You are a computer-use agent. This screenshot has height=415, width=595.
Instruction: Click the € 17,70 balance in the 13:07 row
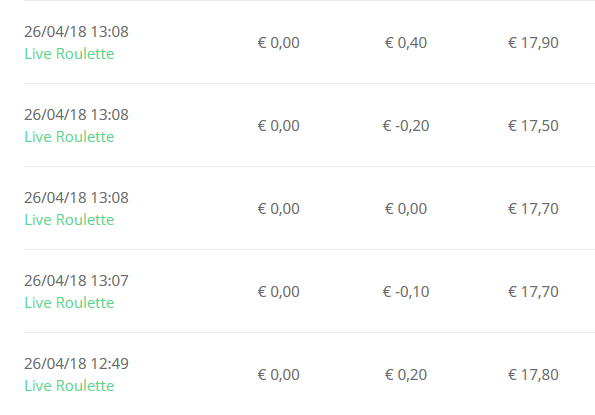pyautogui.click(x=533, y=292)
